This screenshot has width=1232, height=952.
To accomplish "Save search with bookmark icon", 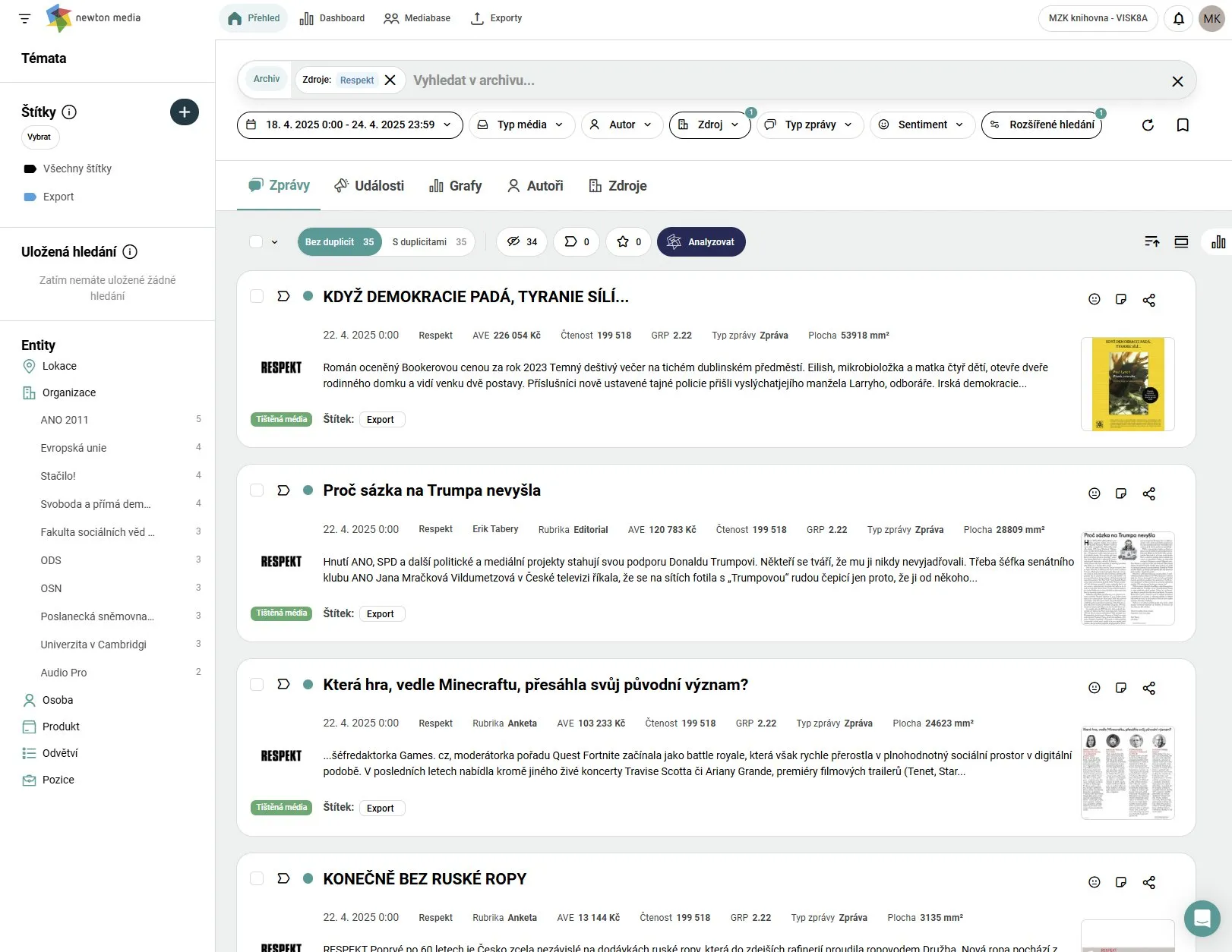I will pyautogui.click(x=1183, y=125).
